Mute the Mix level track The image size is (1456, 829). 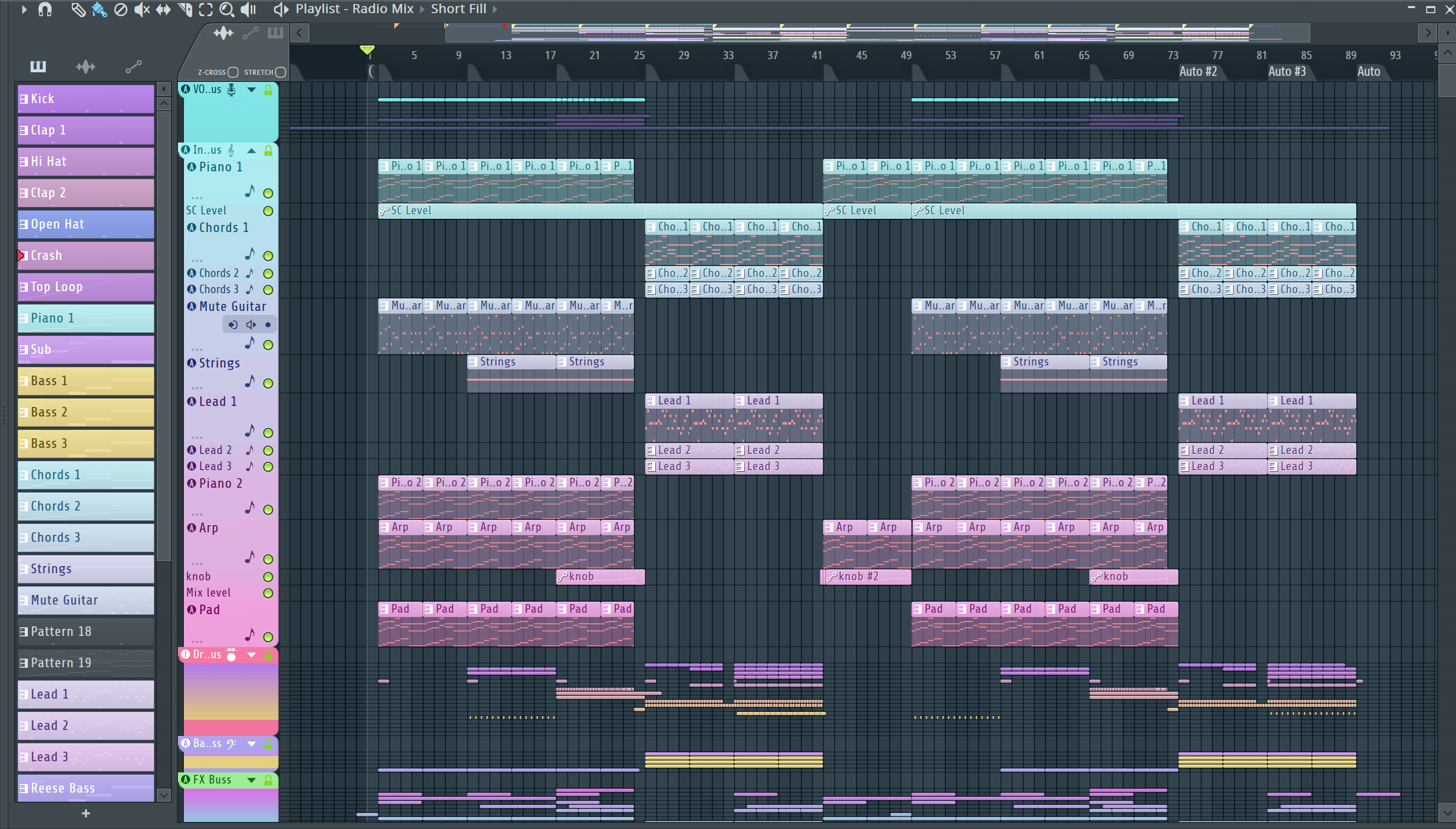coord(268,593)
